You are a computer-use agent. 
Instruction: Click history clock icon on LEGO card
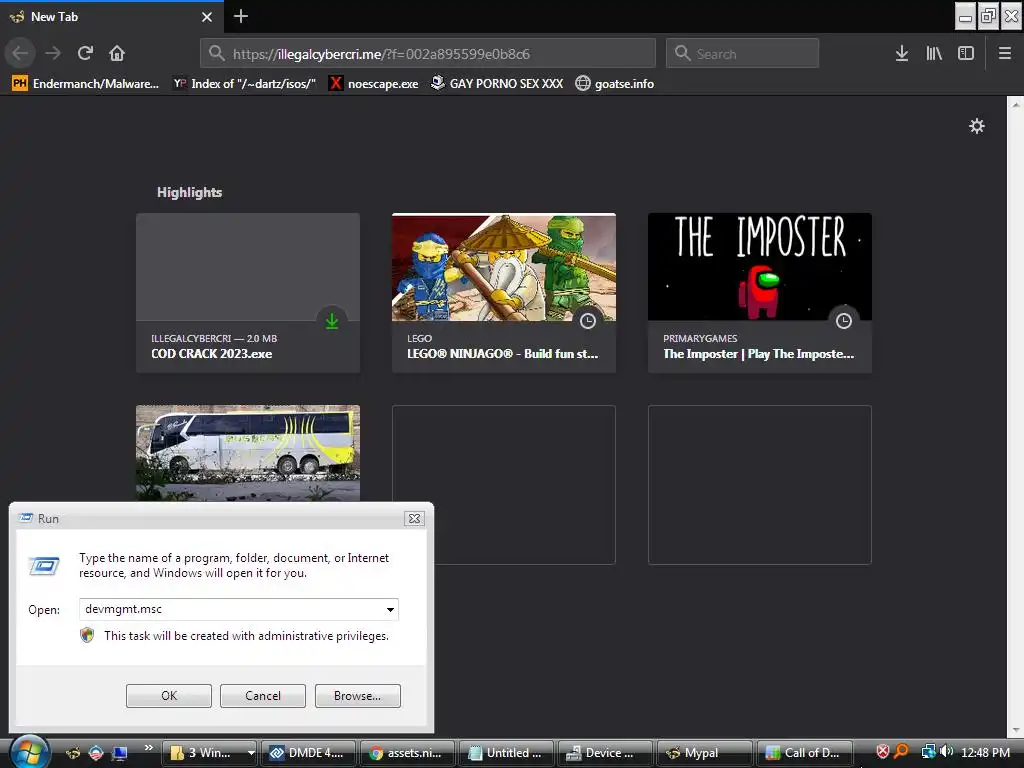click(x=588, y=321)
